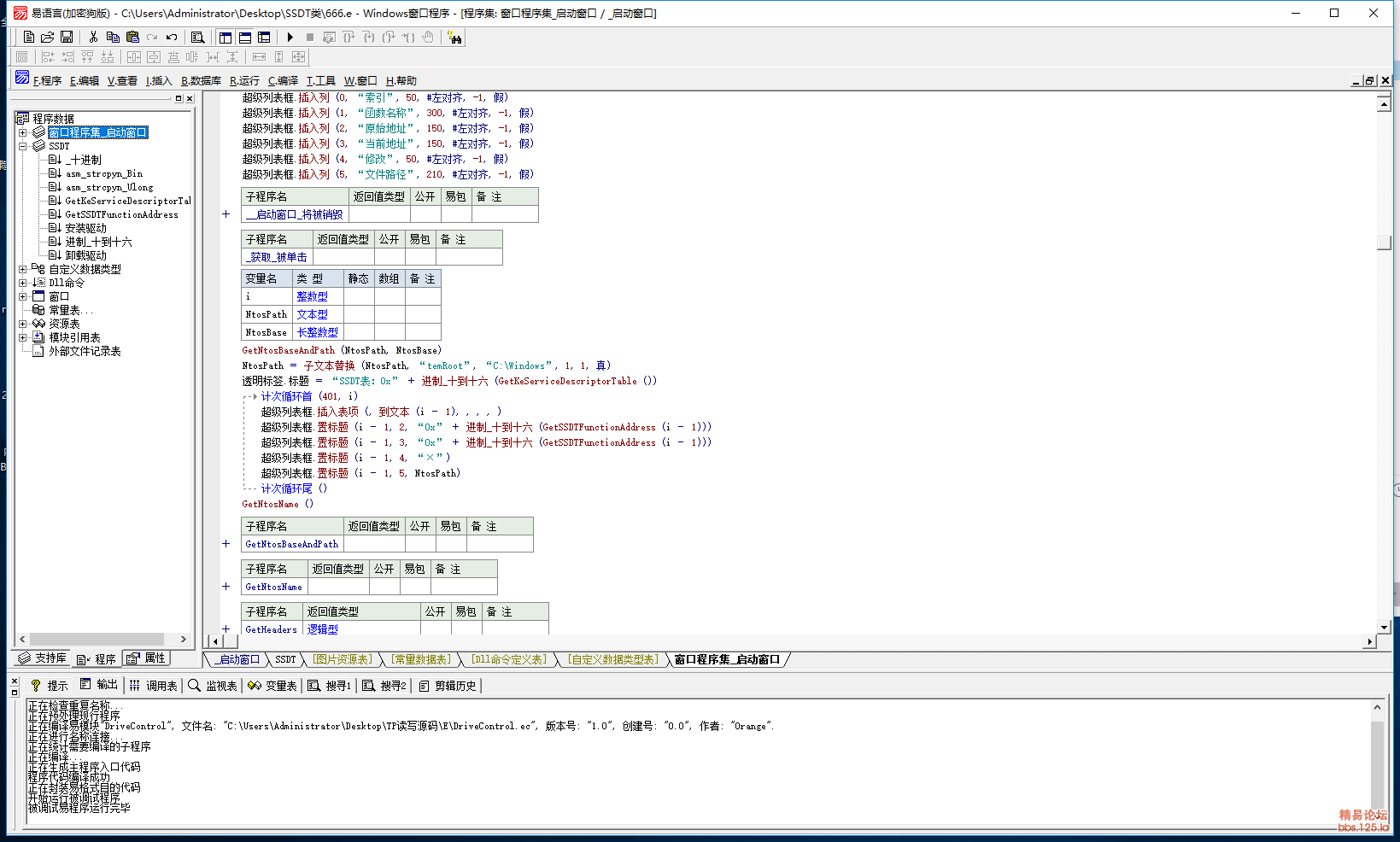The width and height of the screenshot is (1400, 842).
Task: Expand the 模块引用表 tree node
Action: tap(23, 337)
